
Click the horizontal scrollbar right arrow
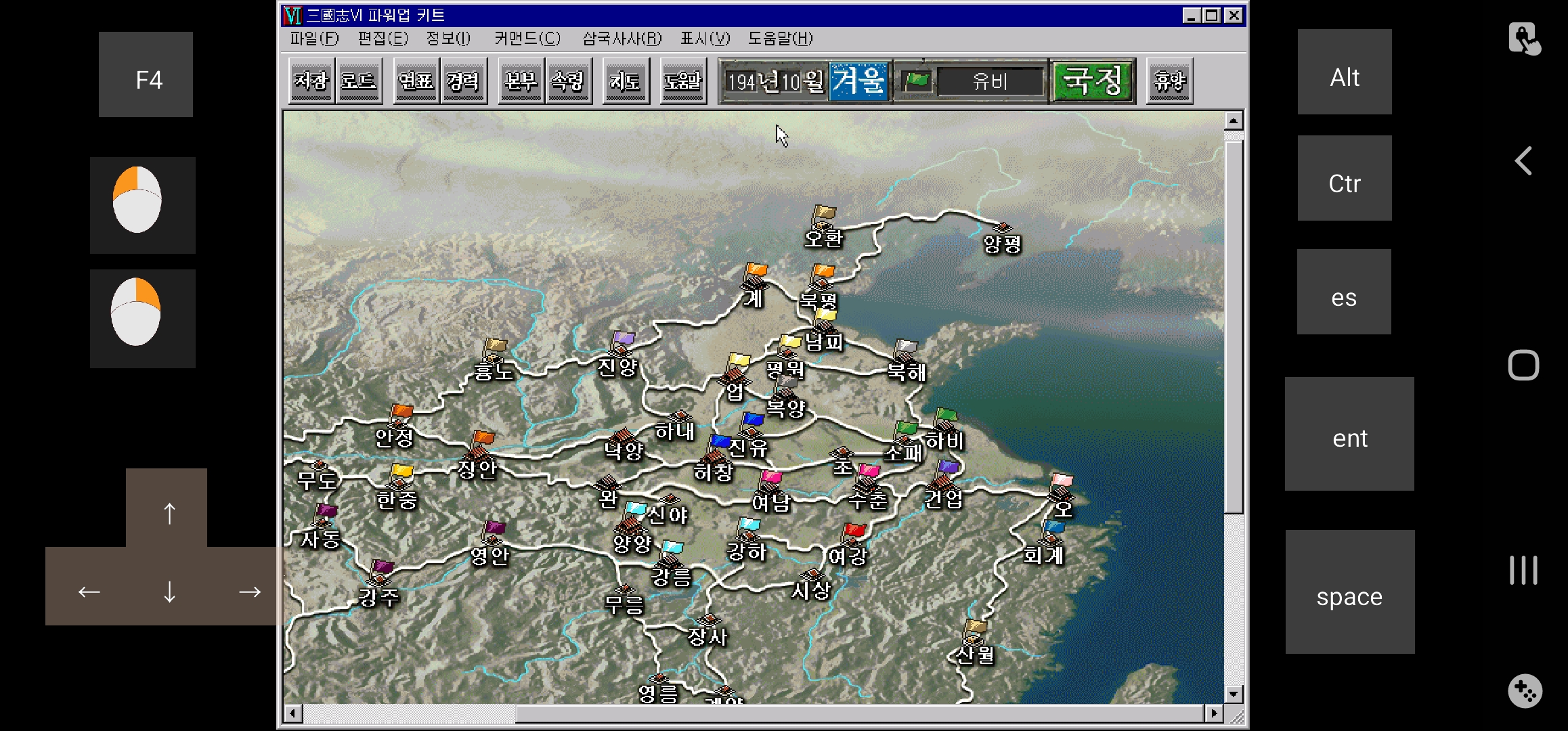pos(1214,713)
